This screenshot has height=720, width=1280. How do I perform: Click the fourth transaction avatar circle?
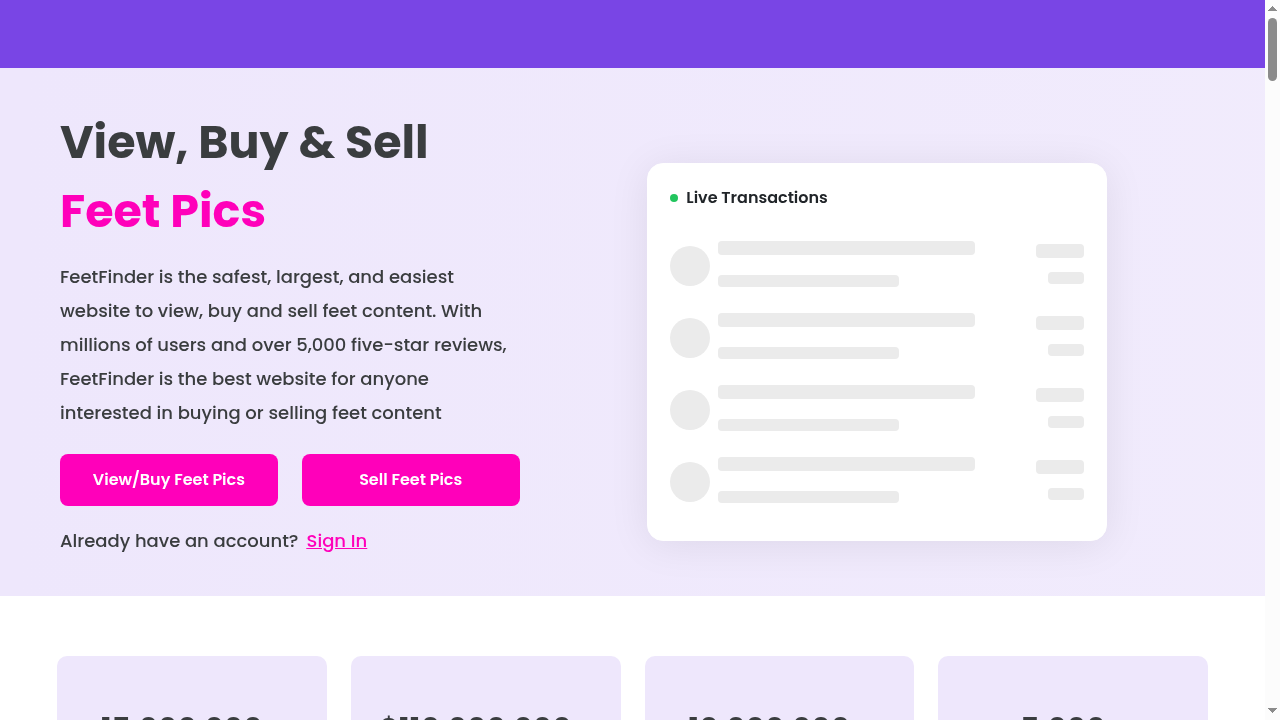click(690, 482)
